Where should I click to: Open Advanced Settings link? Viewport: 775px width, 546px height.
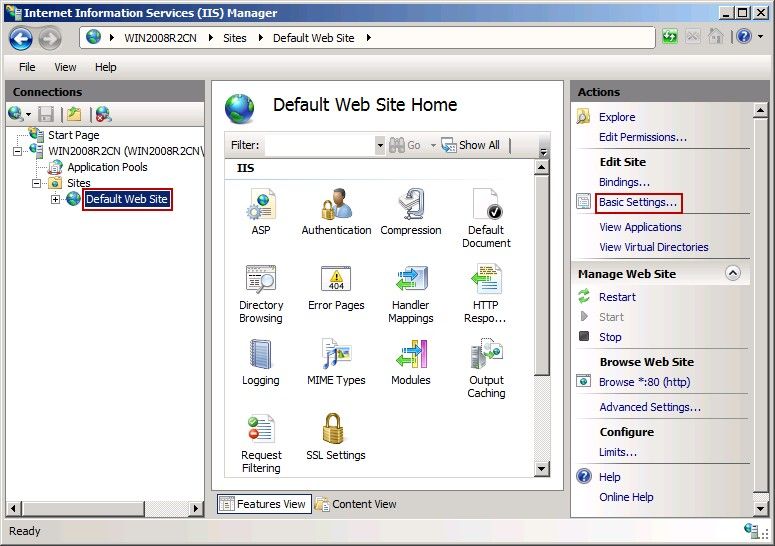pos(650,407)
